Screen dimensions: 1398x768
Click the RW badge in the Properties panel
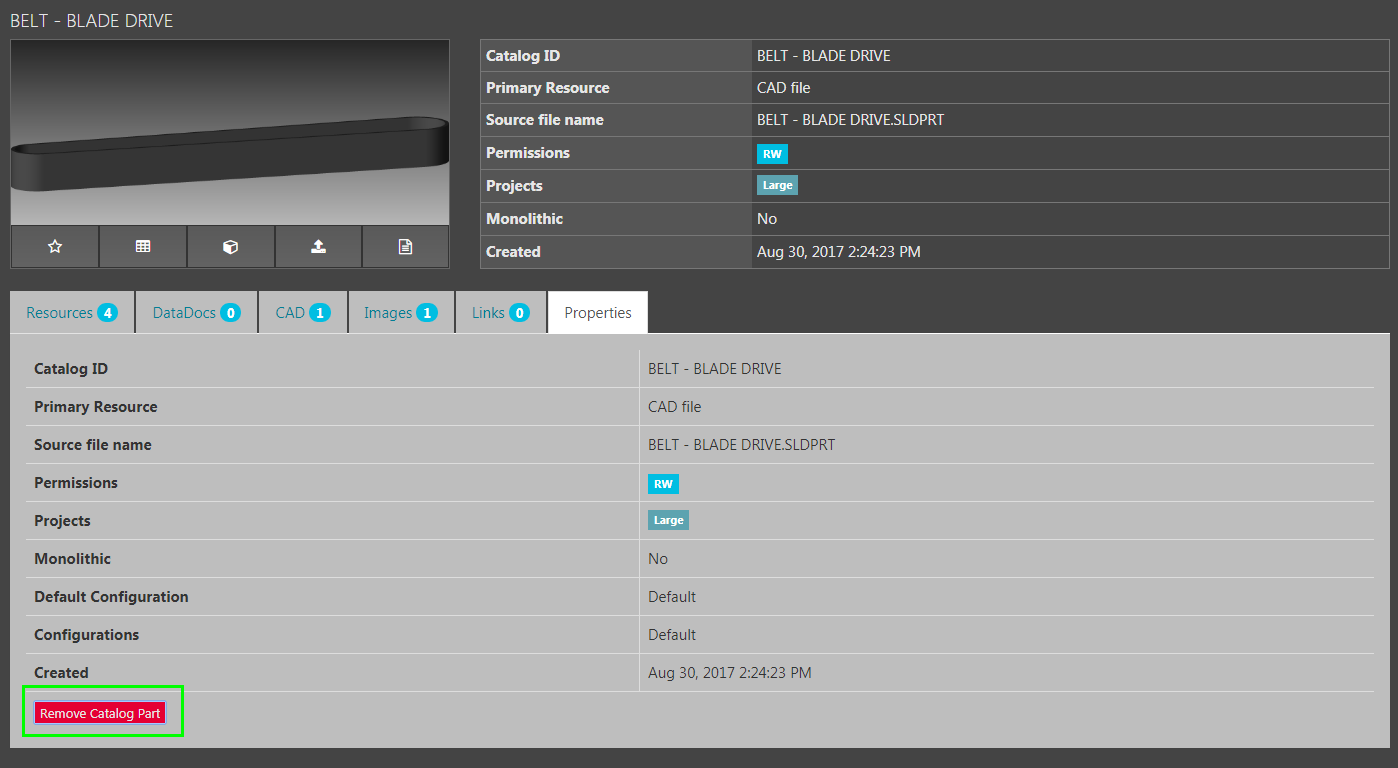pos(663,484)
